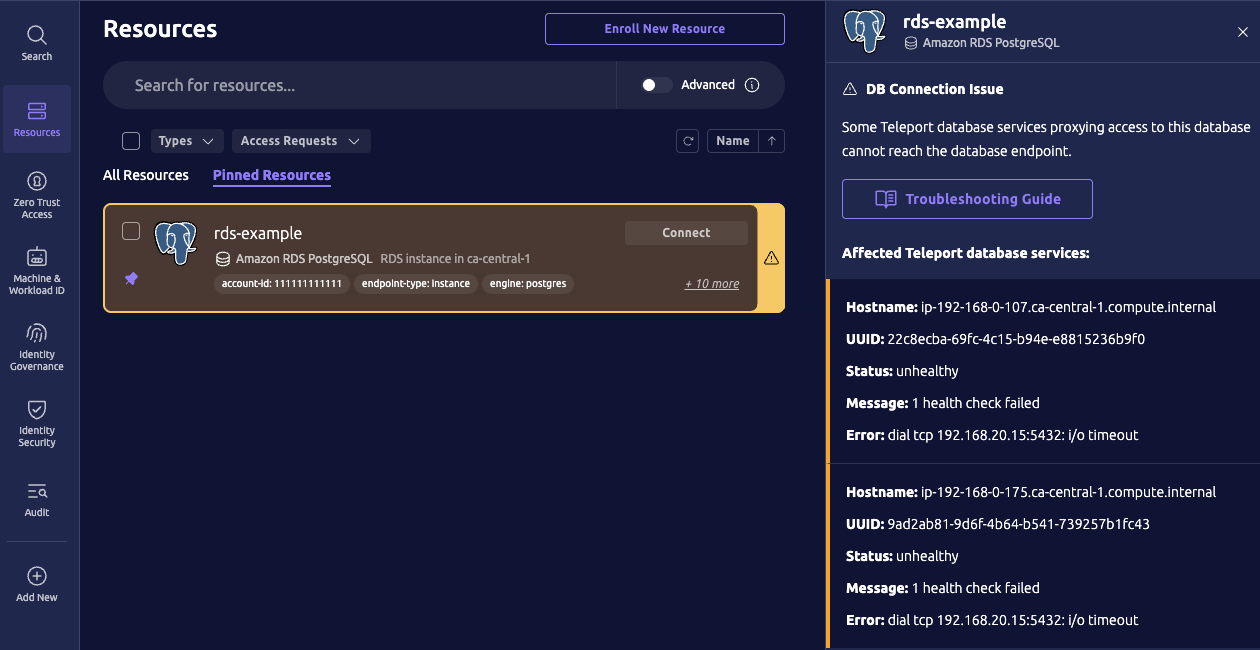This screenshot has width=1260, height=650.
Task: Click the warning icon on rds-example
Action: click(771, 258)
